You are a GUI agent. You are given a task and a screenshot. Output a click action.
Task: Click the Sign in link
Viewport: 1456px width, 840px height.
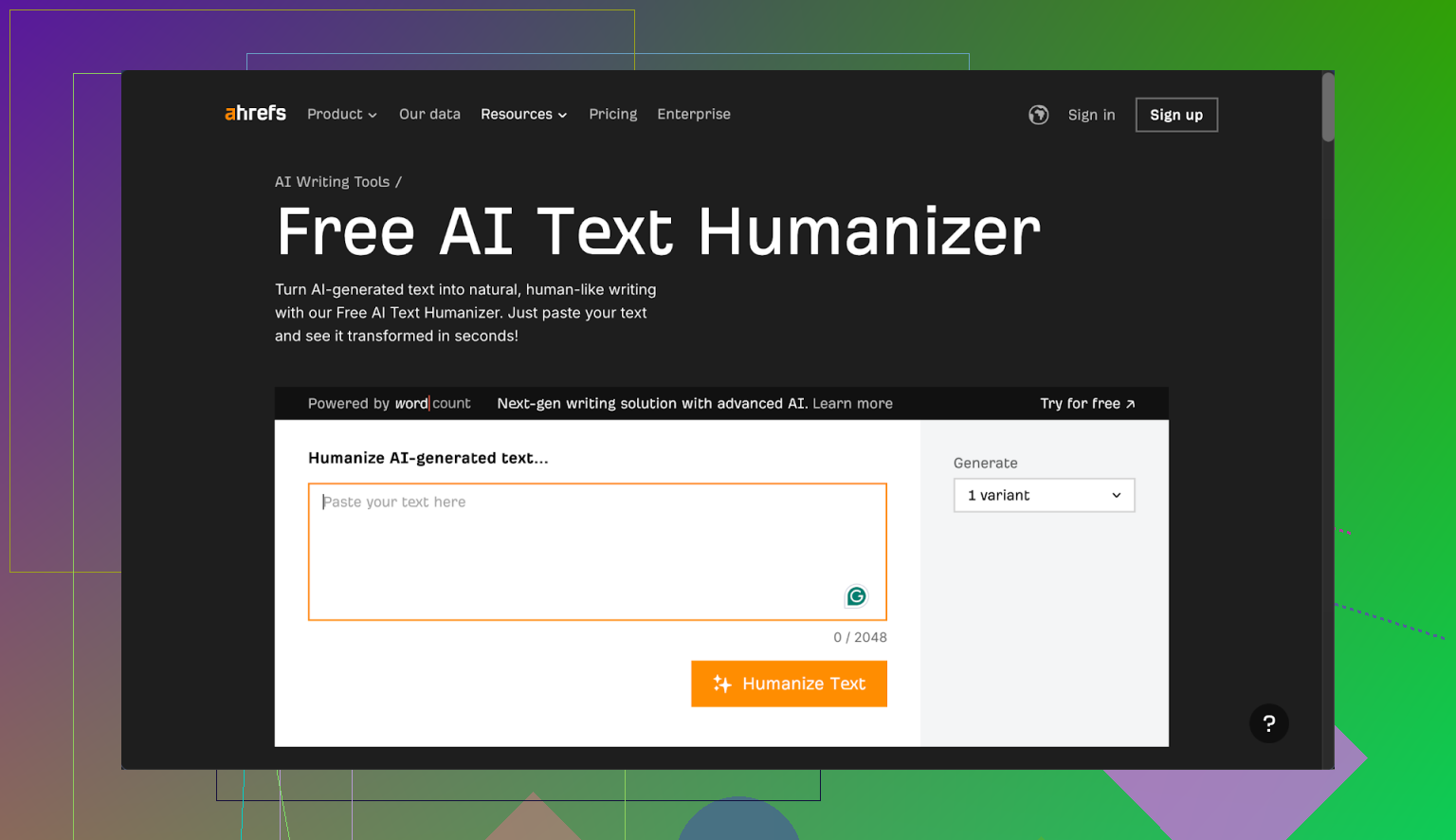tap(1091, 115)
